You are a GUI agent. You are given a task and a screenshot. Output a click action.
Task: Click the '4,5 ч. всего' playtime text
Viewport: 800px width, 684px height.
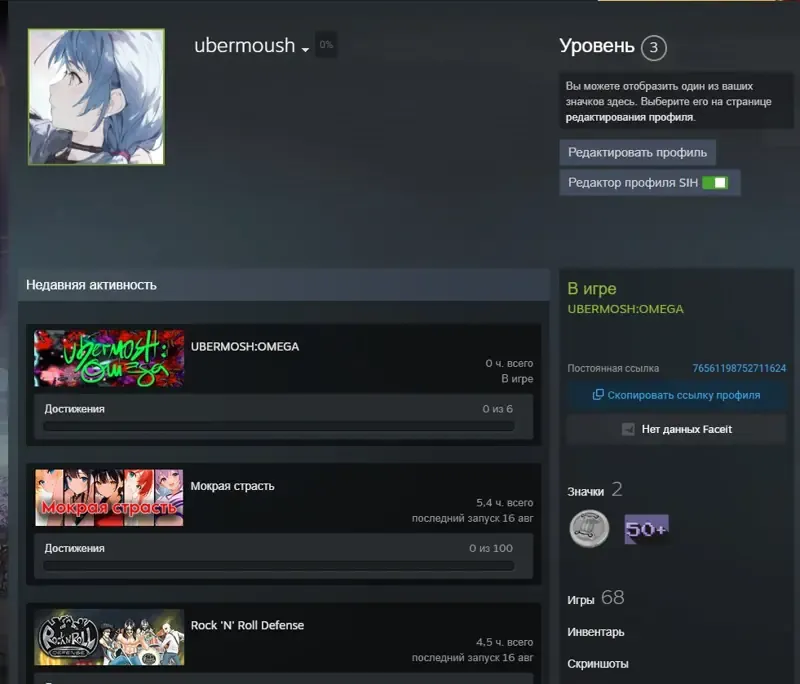505,642
